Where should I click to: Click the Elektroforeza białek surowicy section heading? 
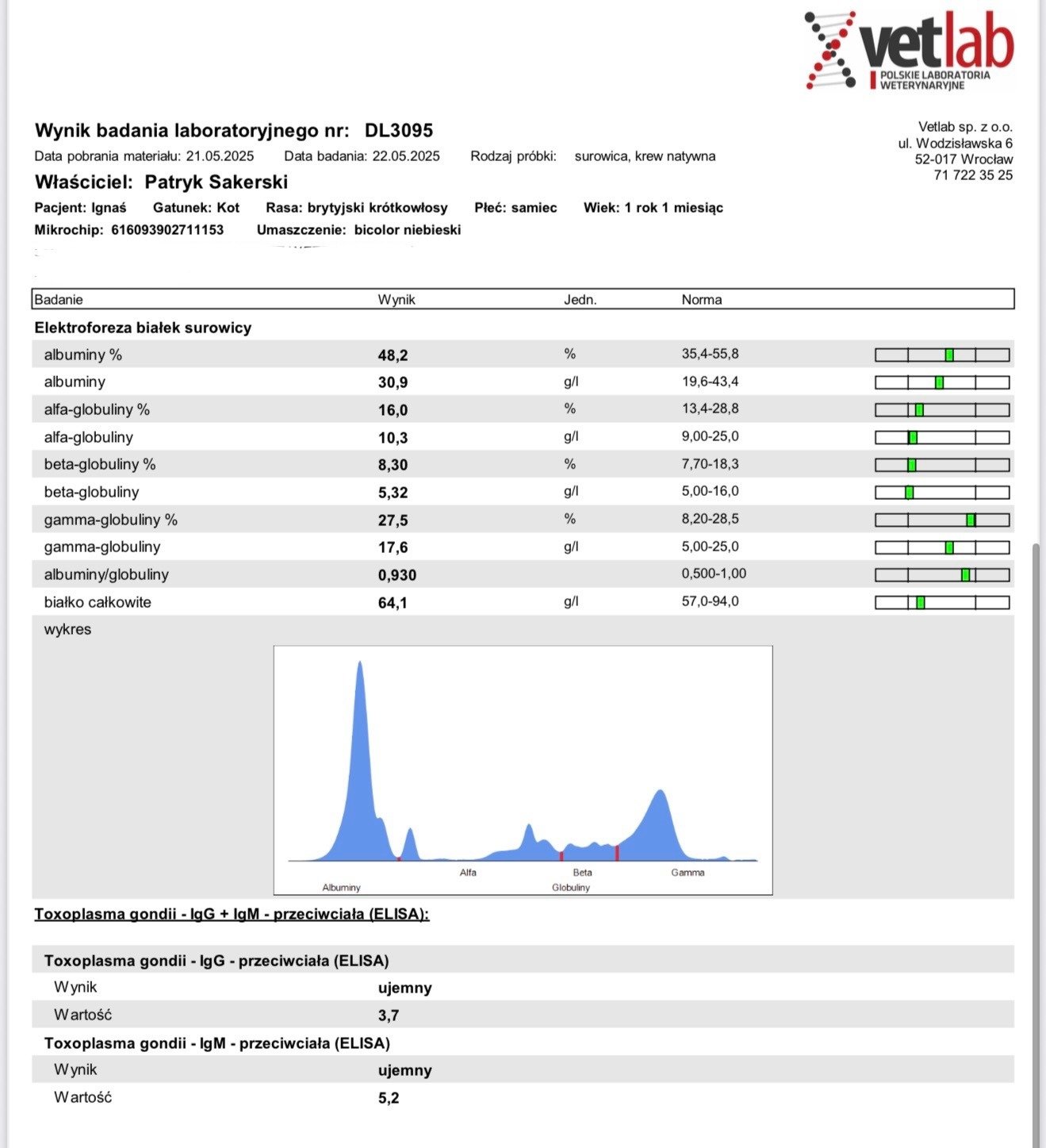tap(143, 328)
